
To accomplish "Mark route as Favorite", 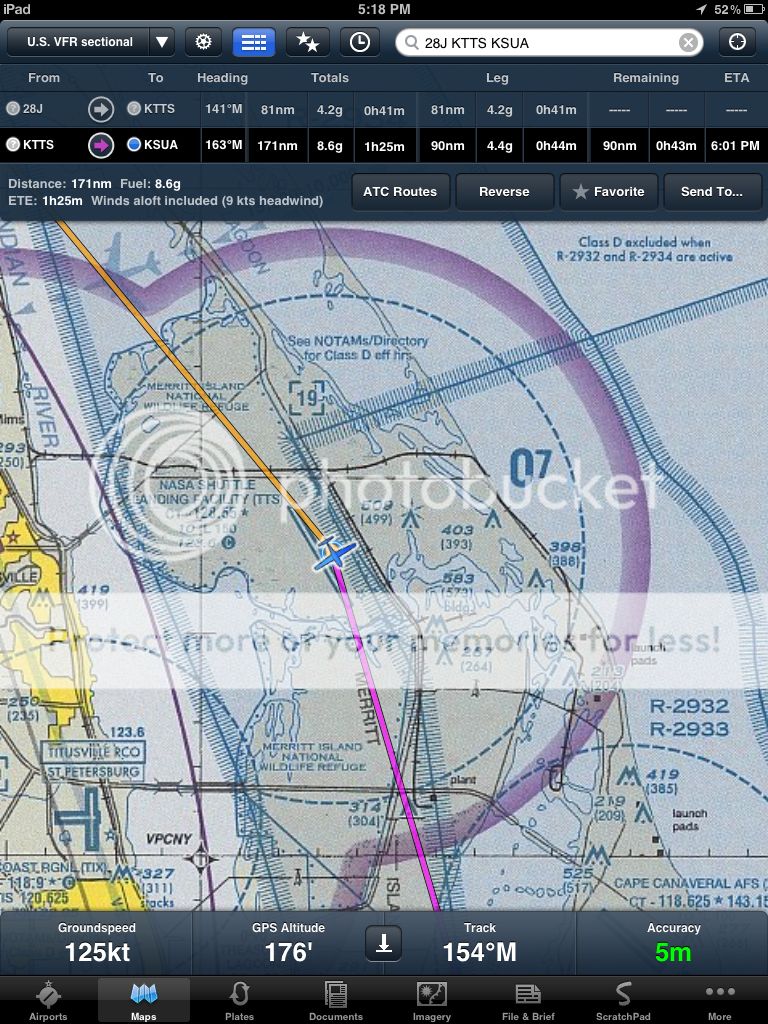I will pos(609,191).
